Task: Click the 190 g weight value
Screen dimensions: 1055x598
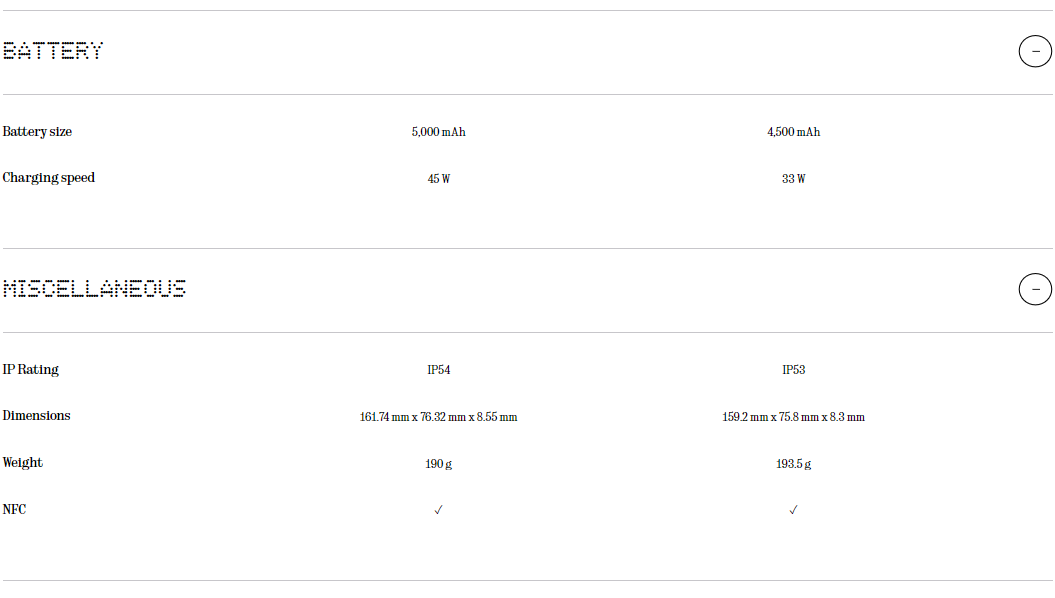Action: (x=439, y=464)
